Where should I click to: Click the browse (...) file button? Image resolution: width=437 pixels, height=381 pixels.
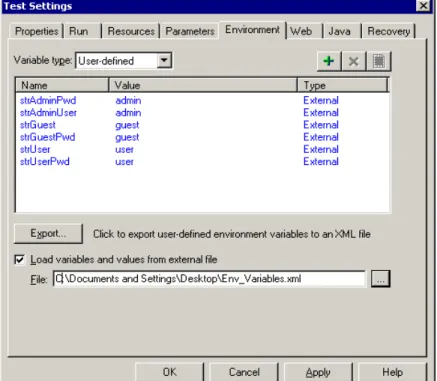(380, 279)
